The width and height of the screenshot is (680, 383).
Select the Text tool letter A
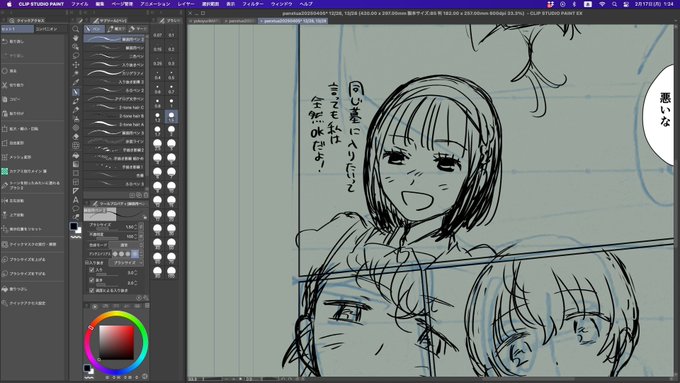(x=76, y=200)
